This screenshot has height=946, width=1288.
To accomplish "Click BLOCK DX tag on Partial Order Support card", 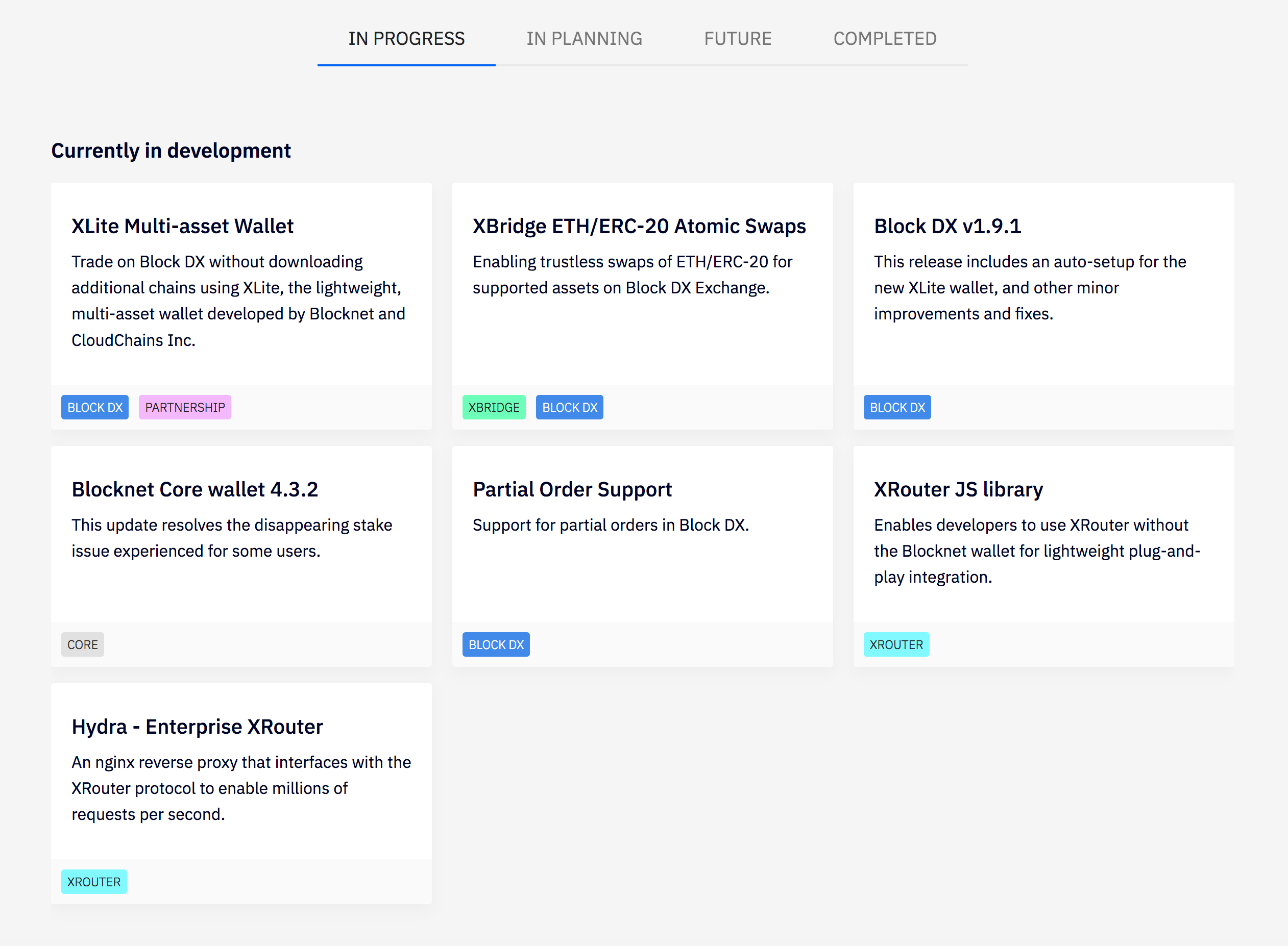I will coord(496,644).
